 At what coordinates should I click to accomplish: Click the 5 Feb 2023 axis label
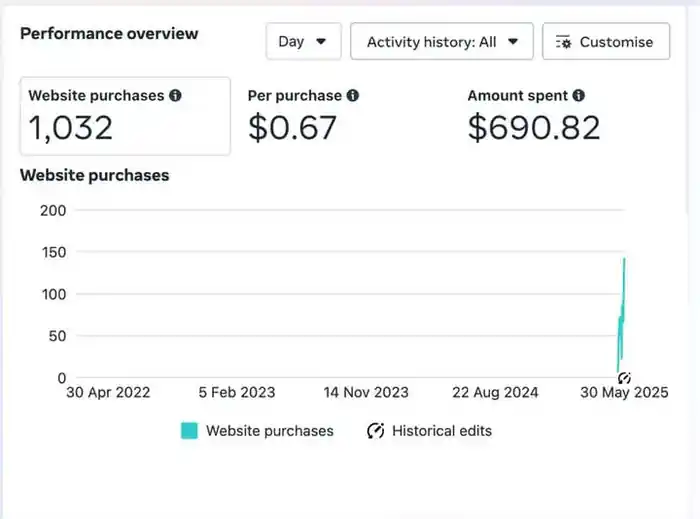click(237, 392)
